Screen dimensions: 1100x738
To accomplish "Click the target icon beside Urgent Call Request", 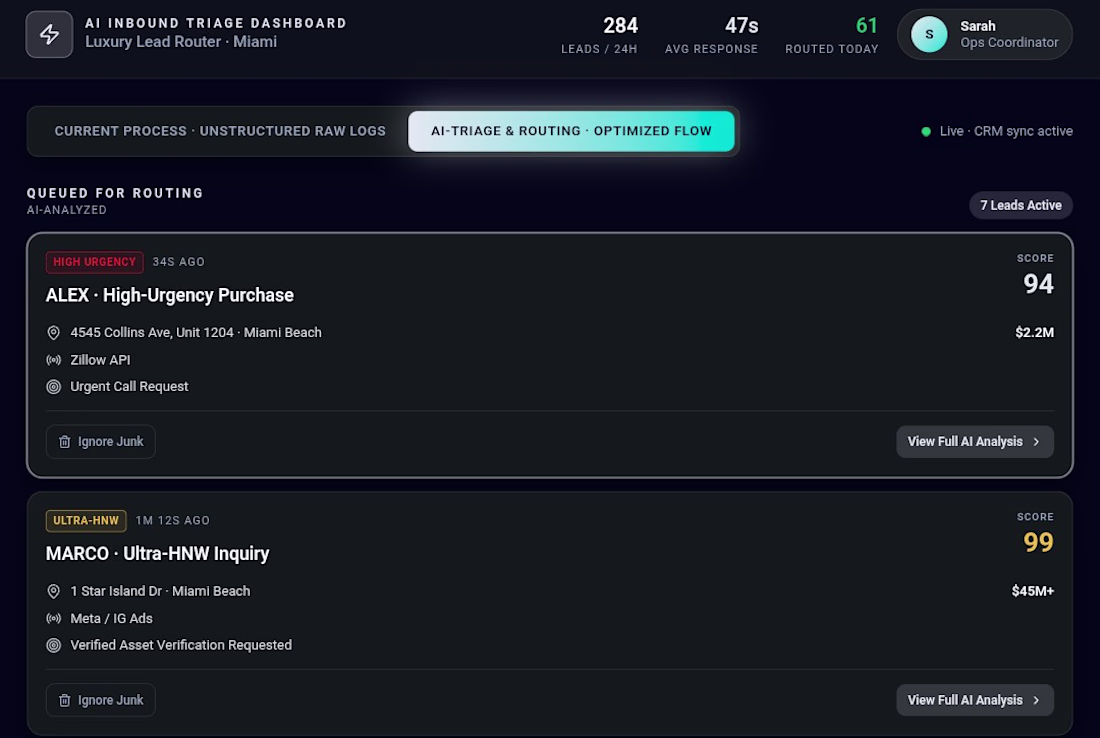I will [53, 387].
